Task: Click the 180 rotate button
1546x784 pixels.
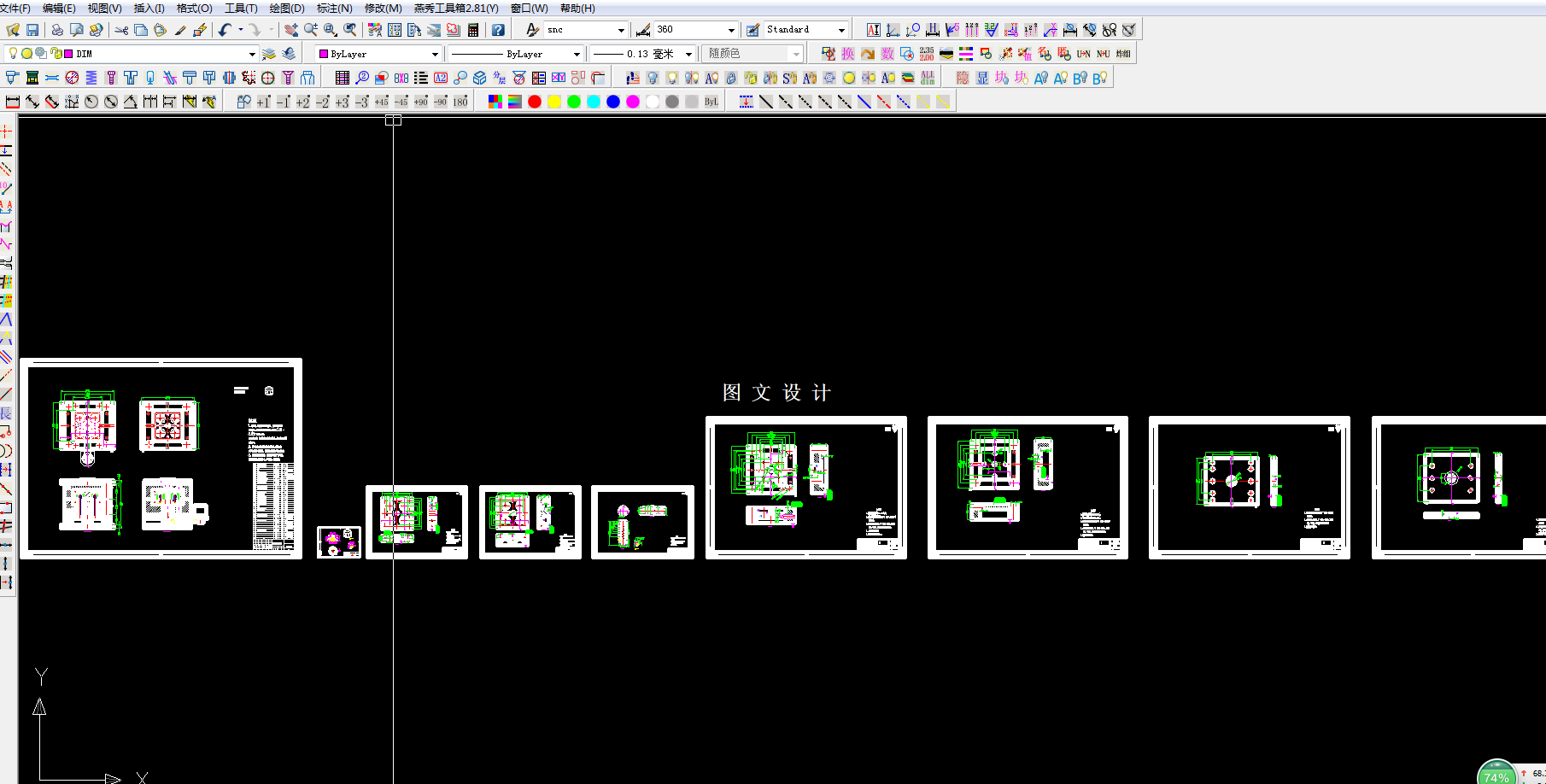Action: tap(460, 102)
